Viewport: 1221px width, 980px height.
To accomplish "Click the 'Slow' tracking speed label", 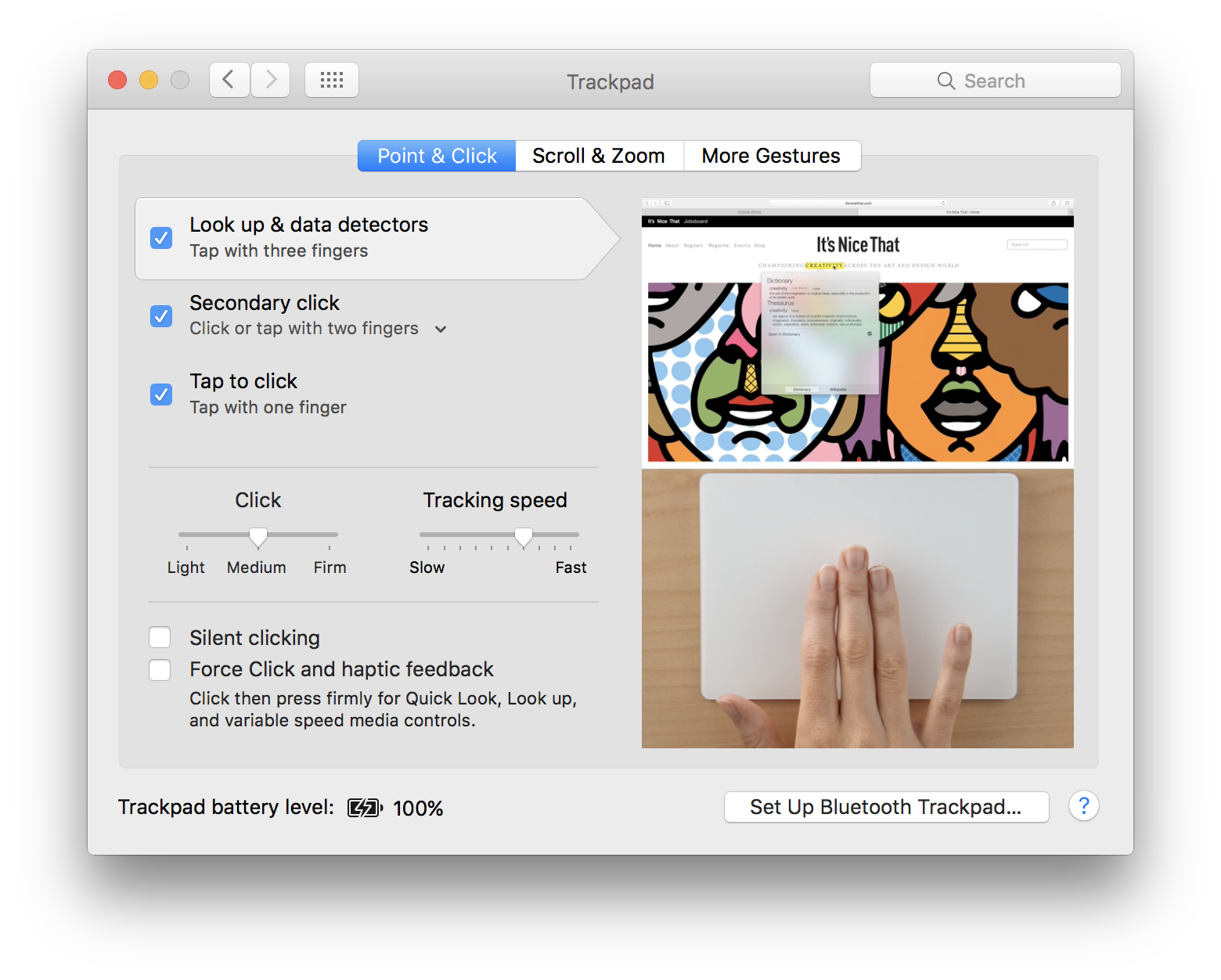I will [427, 567].
